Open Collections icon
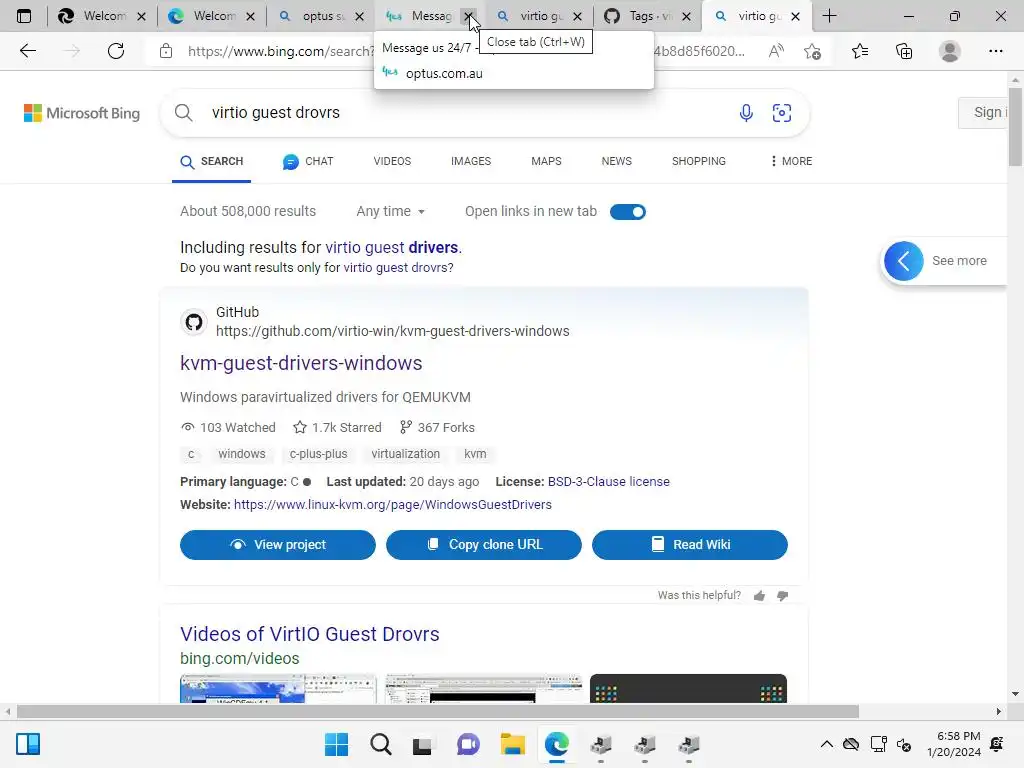 (904, 51)
